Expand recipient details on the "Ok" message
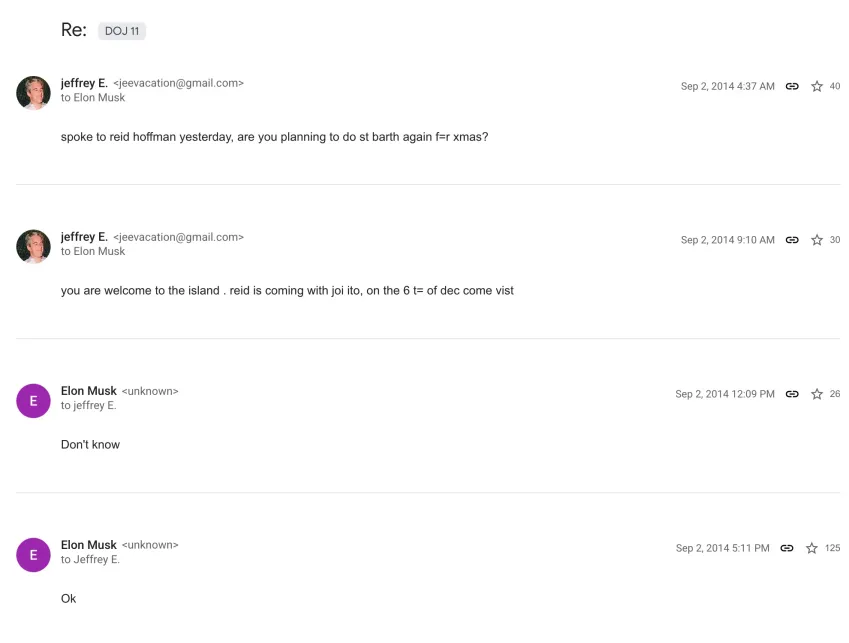The width and height of the screenshot is (849, 643). (90, 559)
